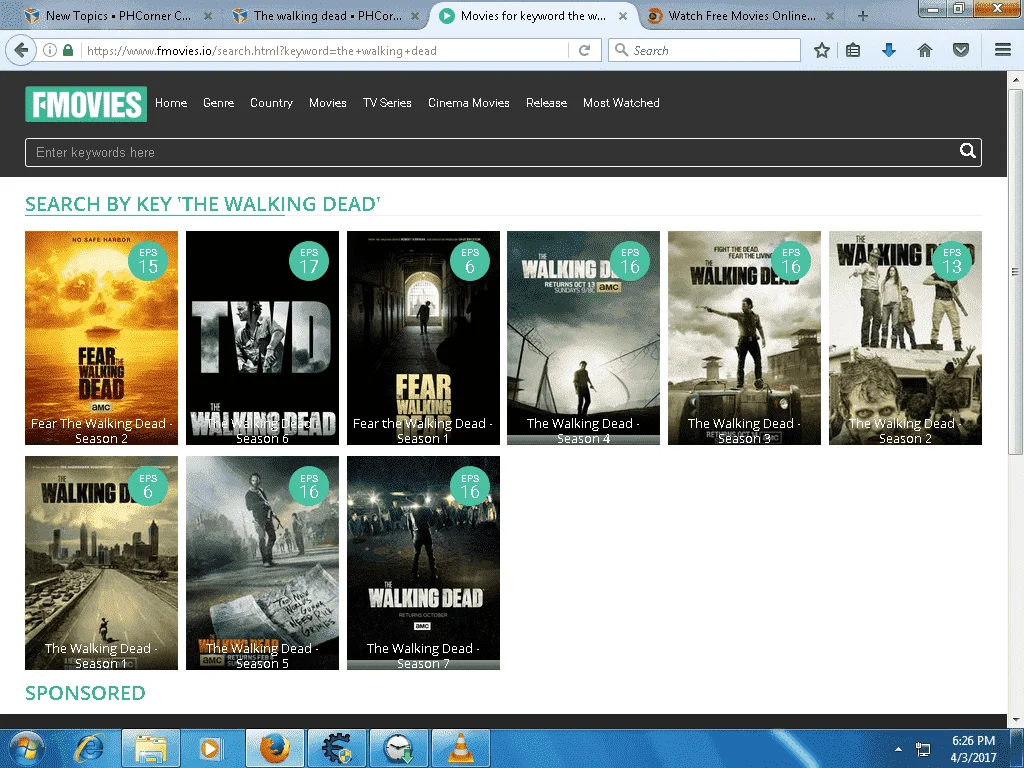Click the gear shield taskbar icon
Viewport: 1024px width, 768px height.
click(x=336, y=749)
